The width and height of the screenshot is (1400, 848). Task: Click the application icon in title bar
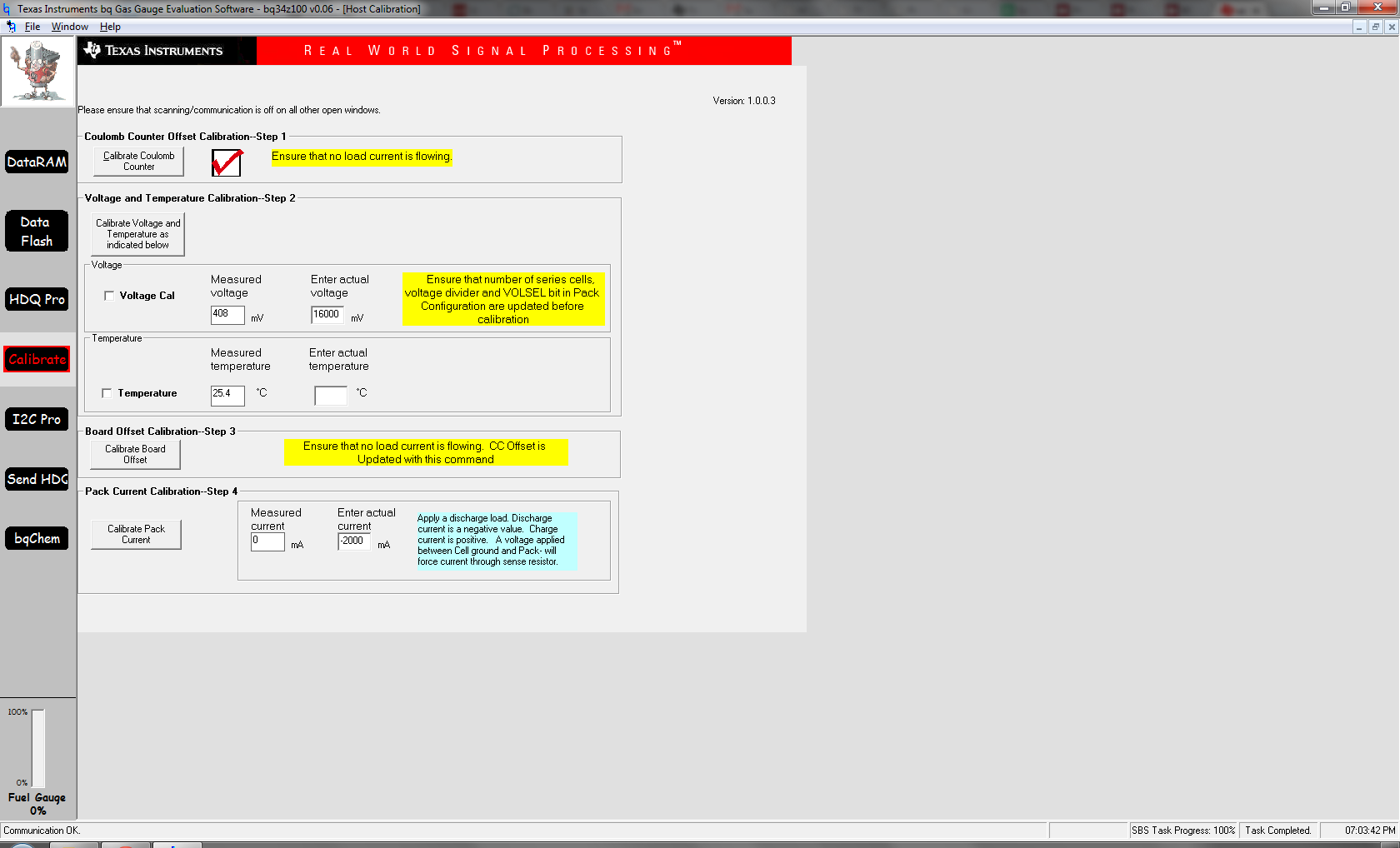(7, 8)
